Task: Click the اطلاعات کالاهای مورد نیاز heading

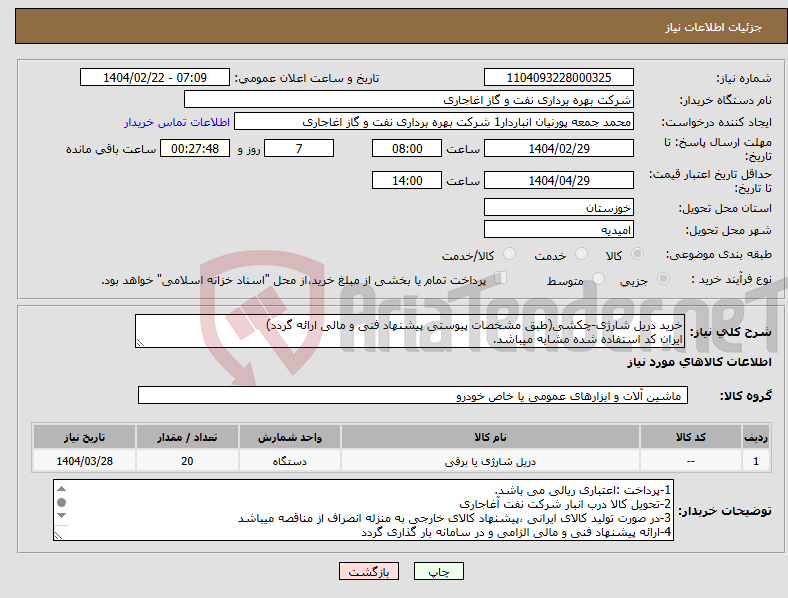Action: point(699,362)
